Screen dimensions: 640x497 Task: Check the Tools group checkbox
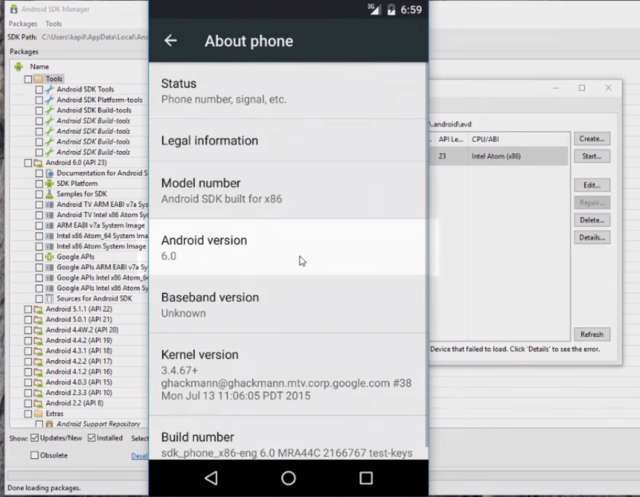28,79
